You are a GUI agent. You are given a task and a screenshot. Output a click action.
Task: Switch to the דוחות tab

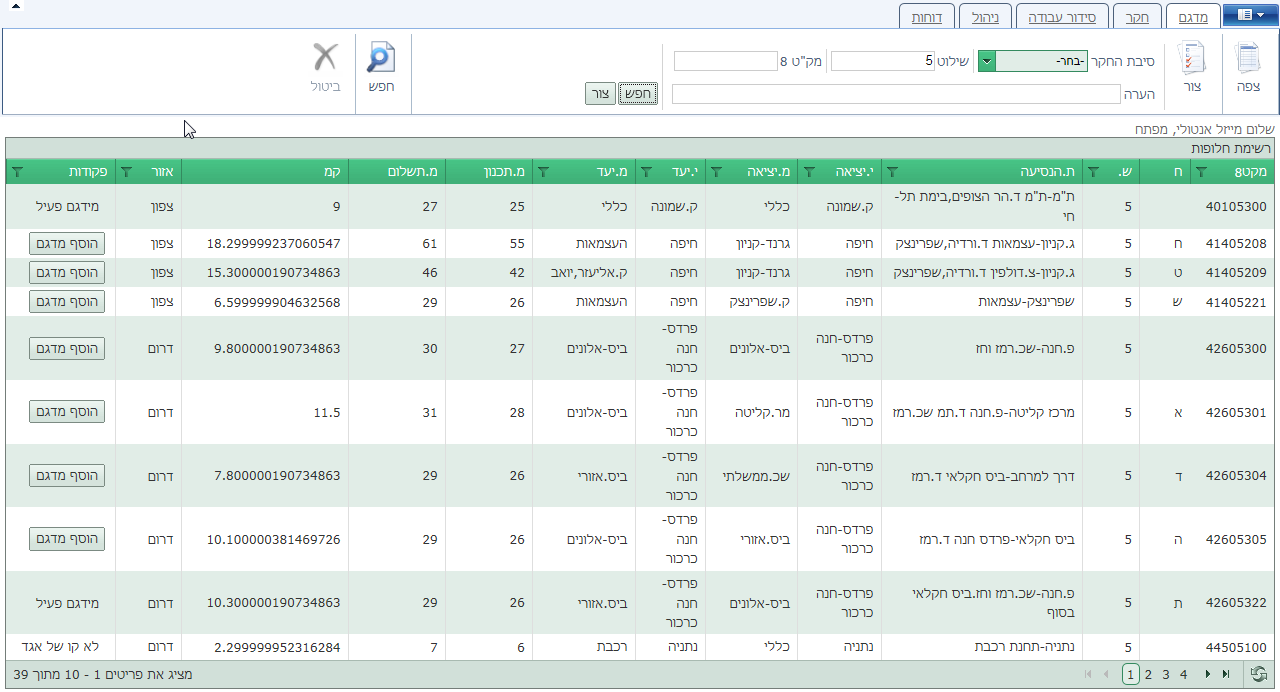[x=926, y=17]
